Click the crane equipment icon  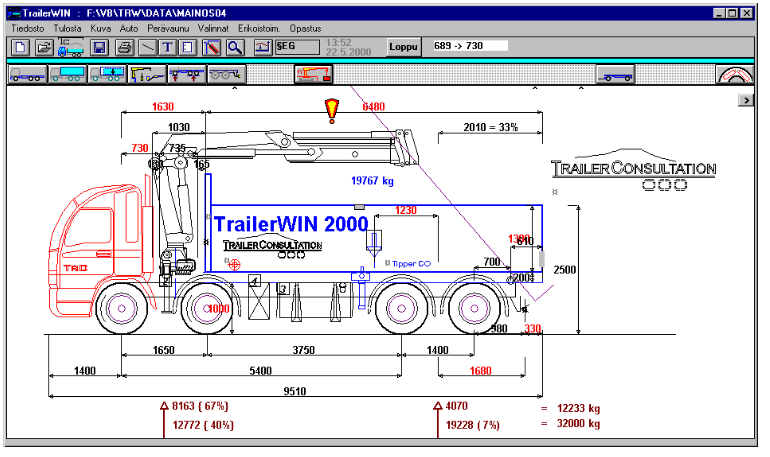146,74
